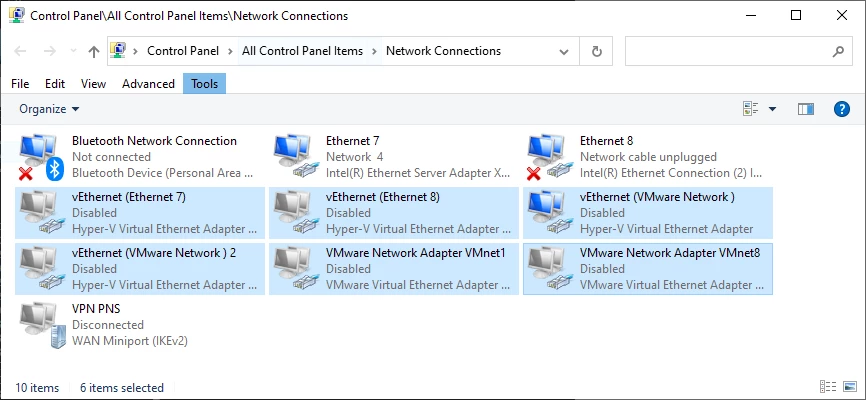Open the Advanced menu
866x400 pixels.
pos(148,84)
